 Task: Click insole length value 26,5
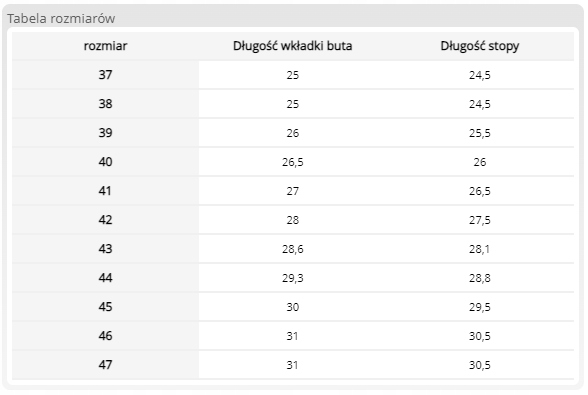(x=292, y=162)
